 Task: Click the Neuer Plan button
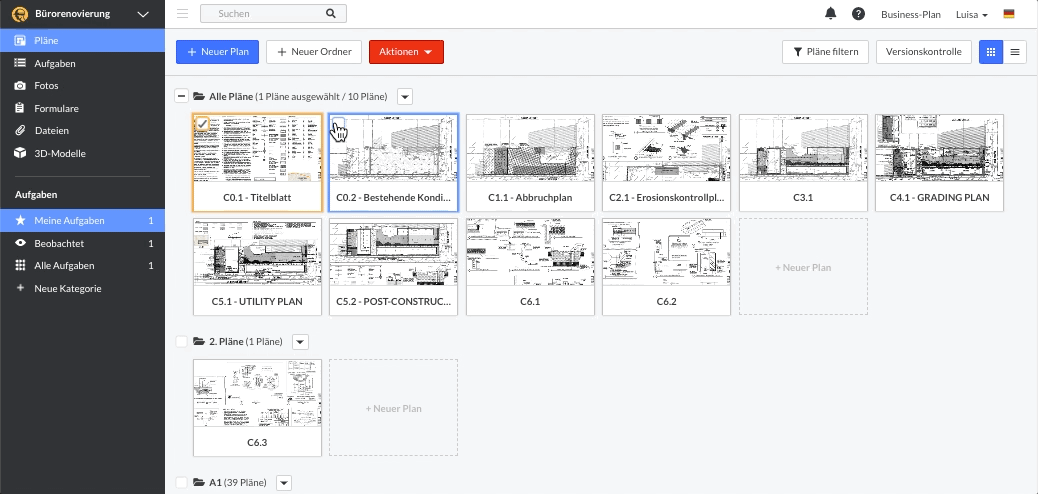click(x=217, y=52)
